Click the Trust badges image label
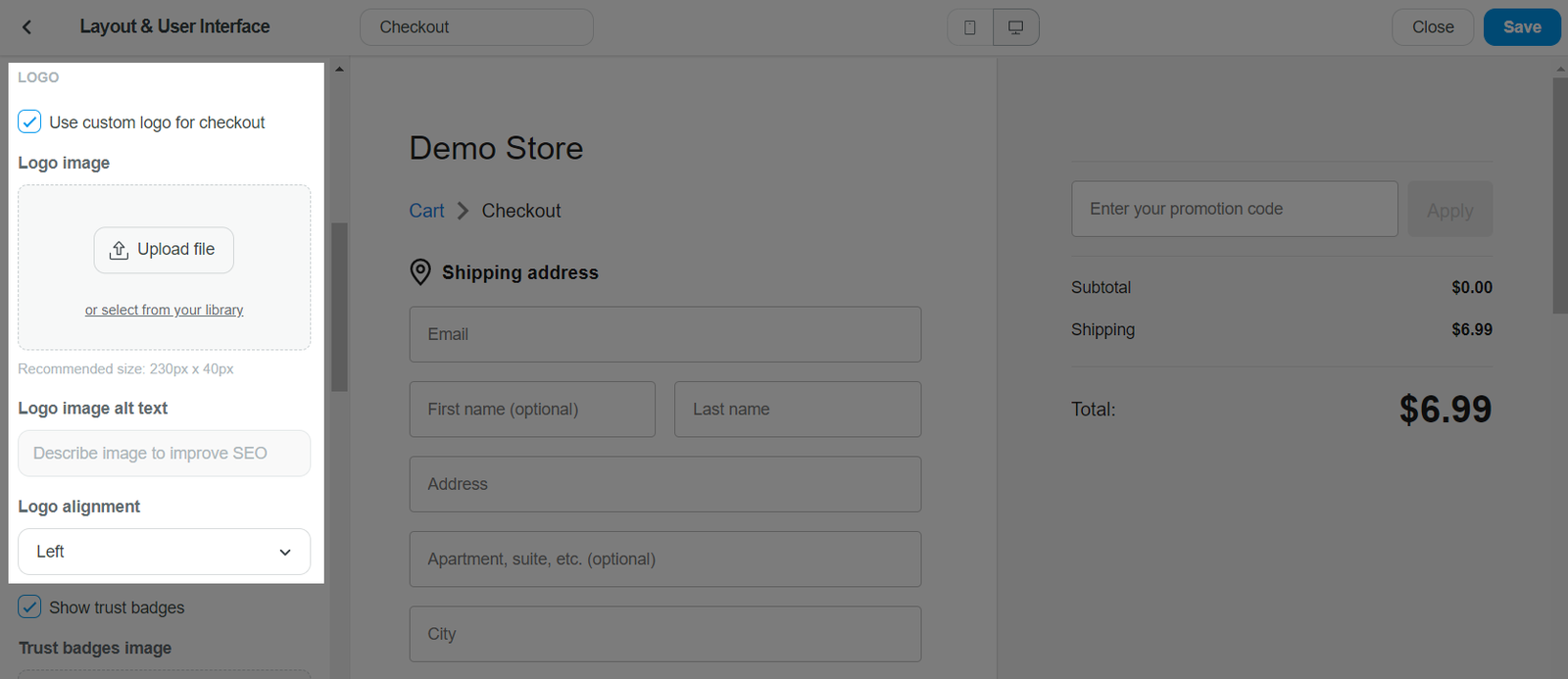The width and height of the screenshot is (1568, 679). (95, 648)
